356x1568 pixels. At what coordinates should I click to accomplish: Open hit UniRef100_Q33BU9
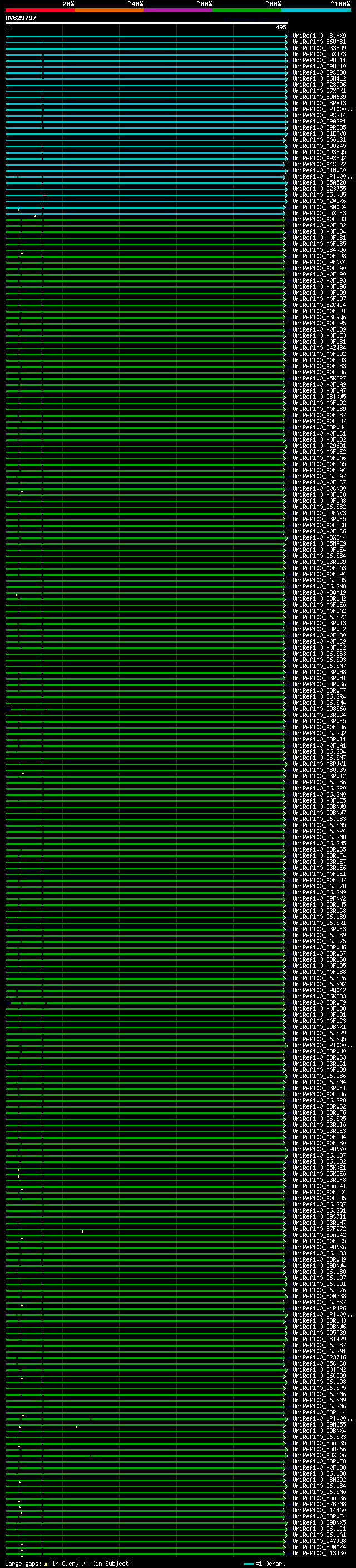click(319, 48)
